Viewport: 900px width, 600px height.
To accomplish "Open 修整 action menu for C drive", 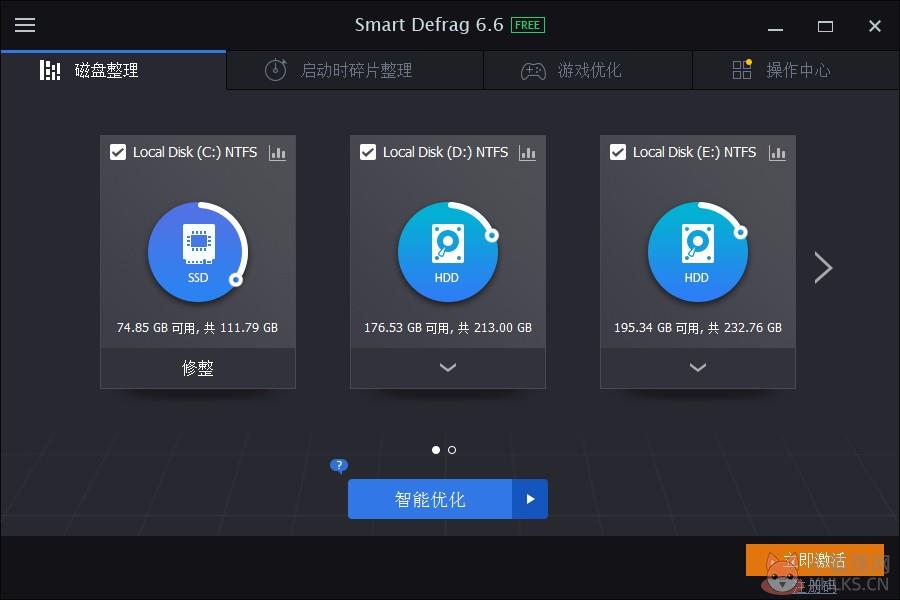I will click(198, 367).
